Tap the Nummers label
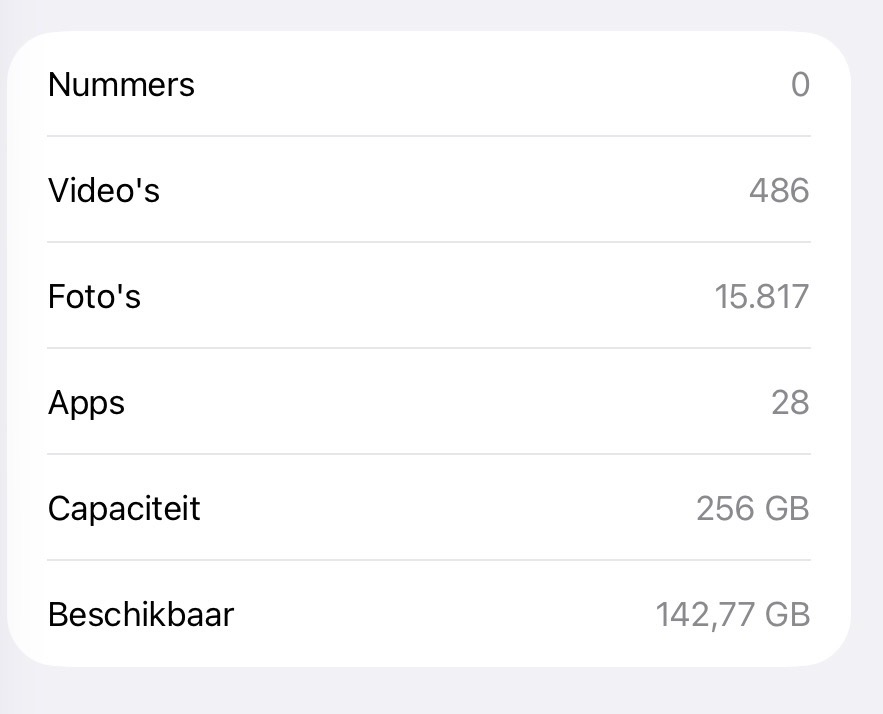The image size is (883, 714). (121, 85)
